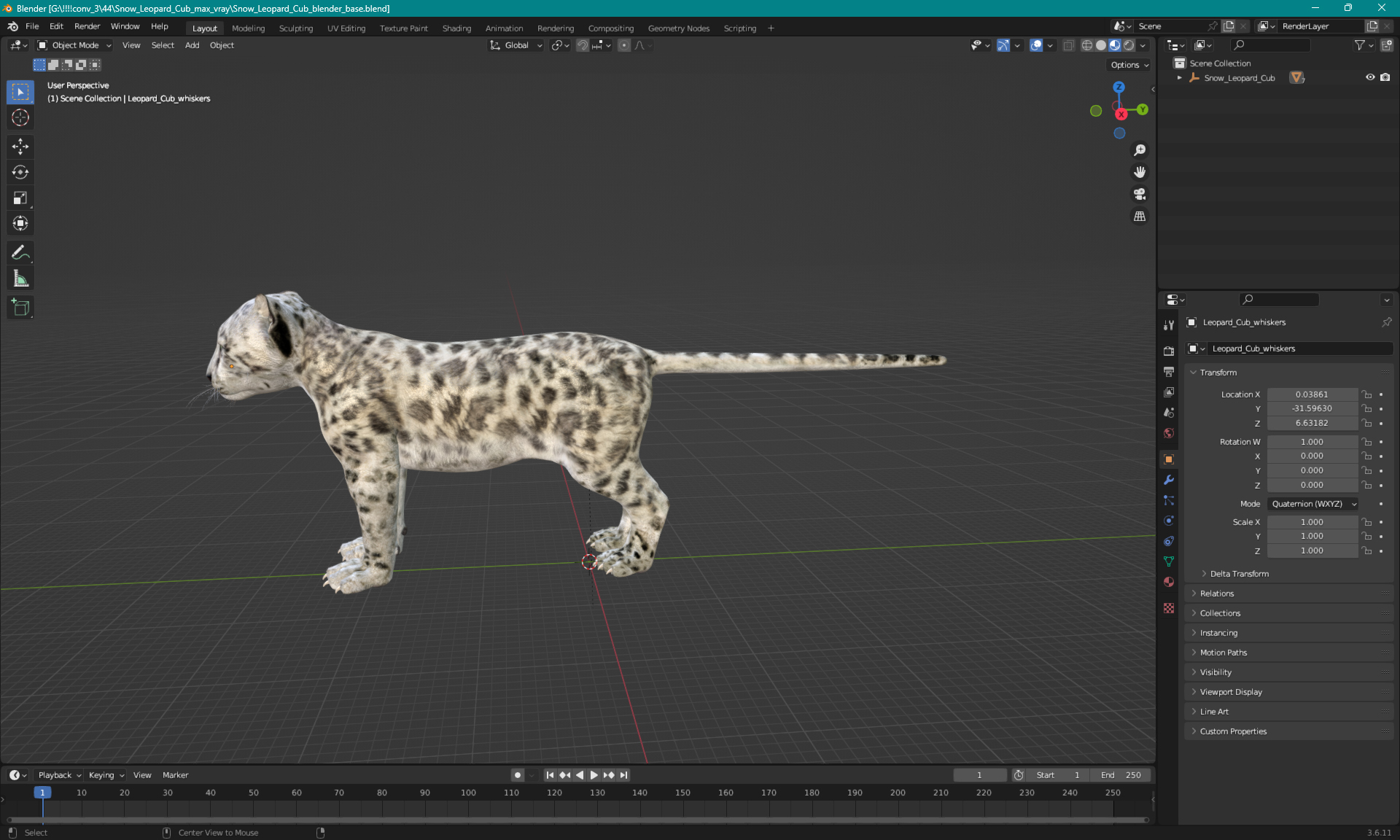
Task: Expand the Custom Properties panel
Action: (1233, 731)
